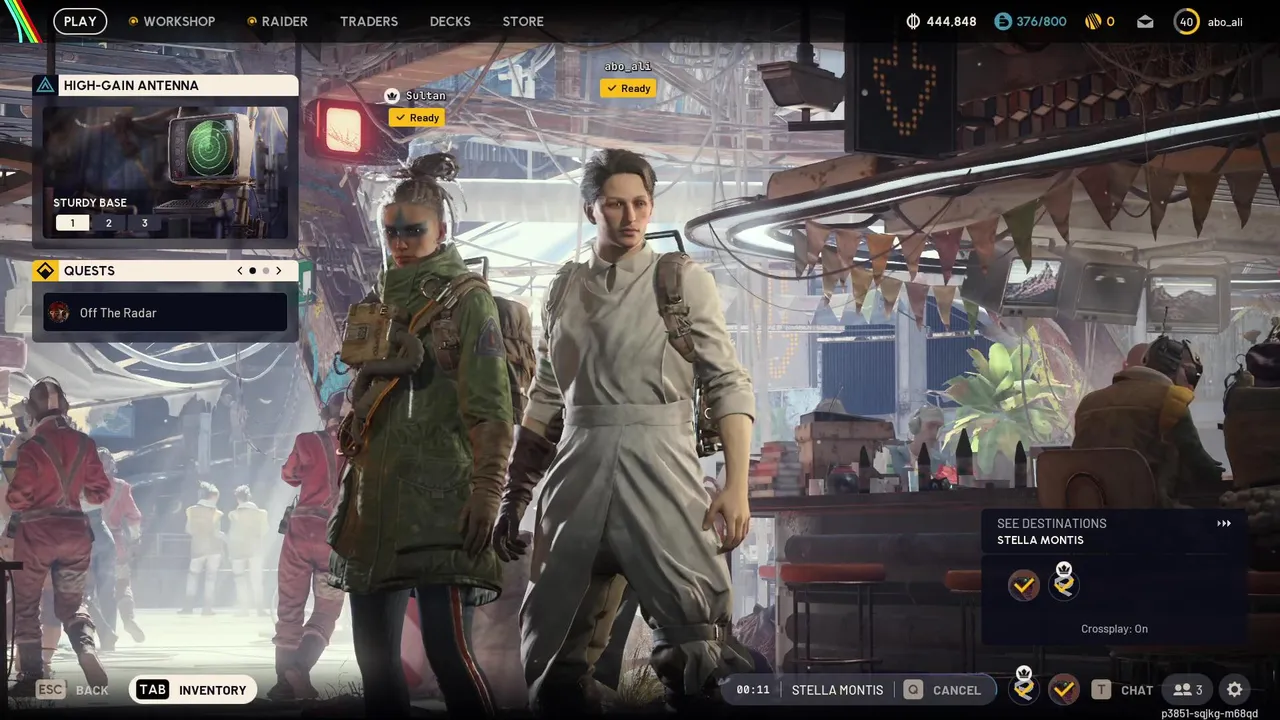Switch to the RAIDER tab
This screenshot has height=720, width=1280.
point(277,21)
